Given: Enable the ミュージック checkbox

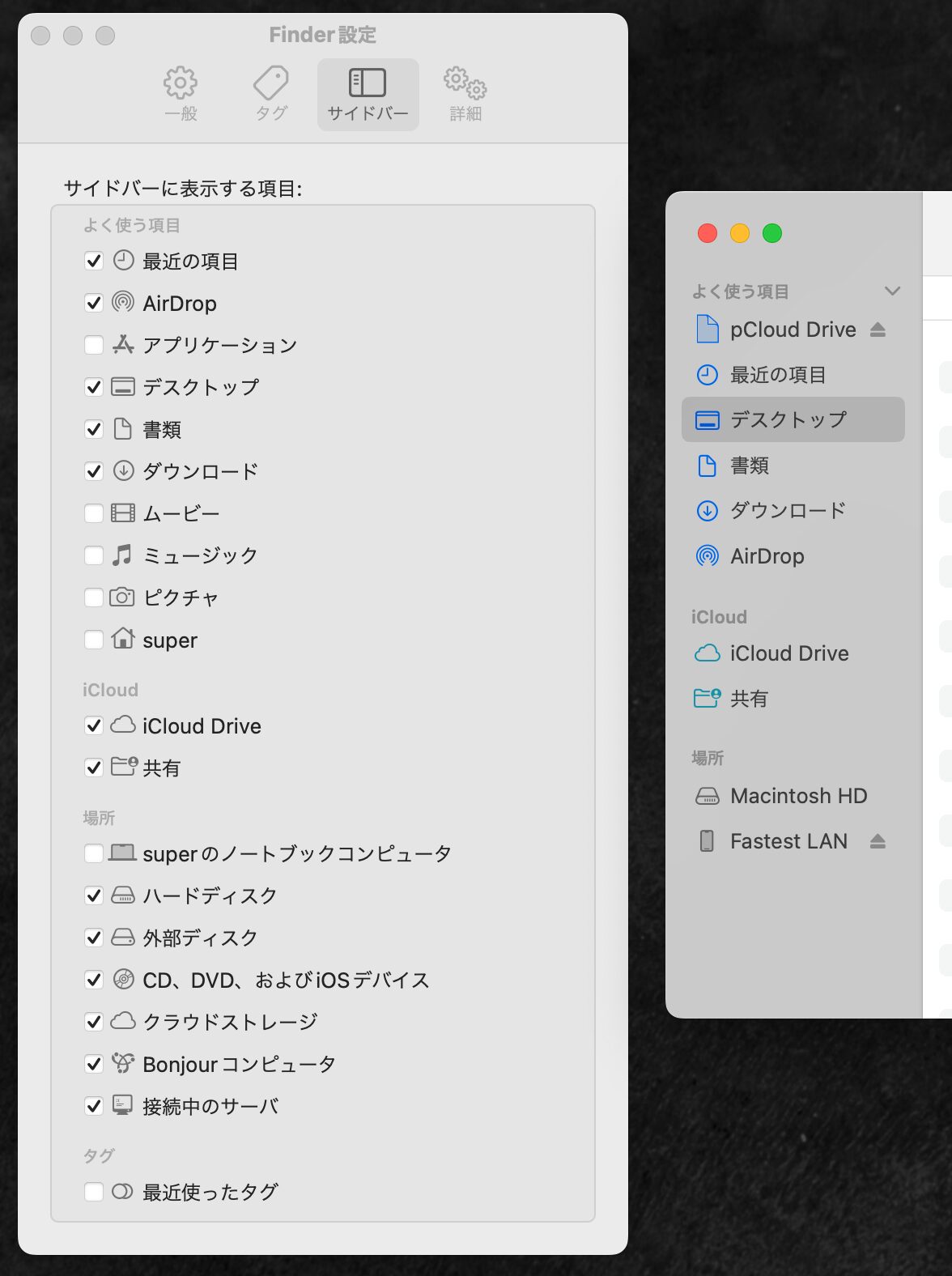Looking at the screenshot, I should pyautogui.click(x=94, y=555).
